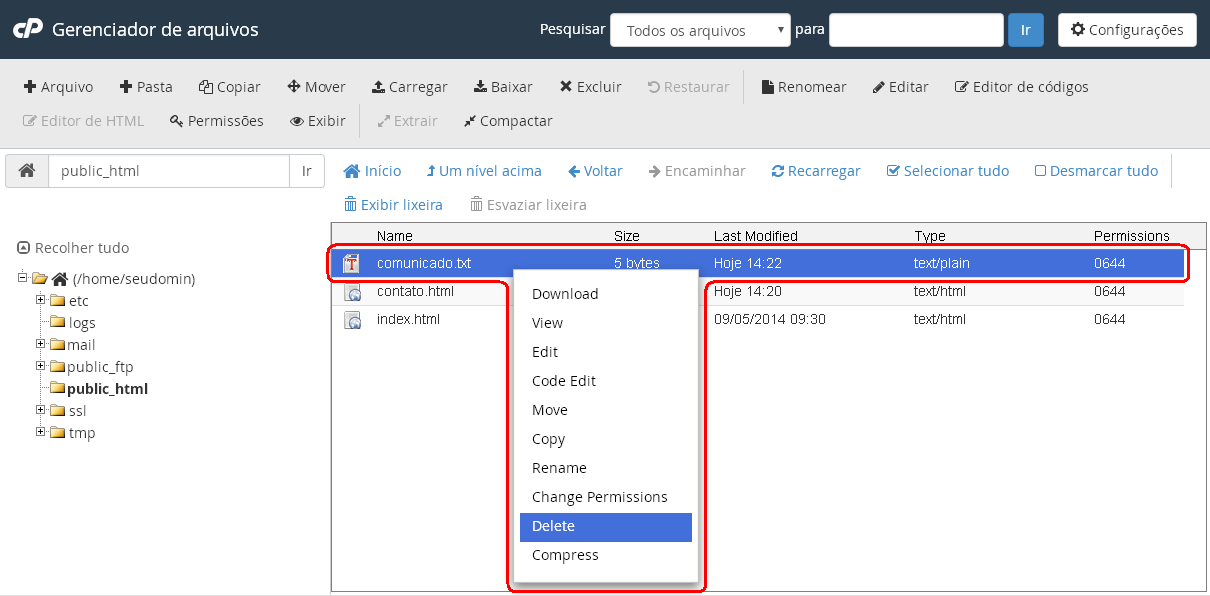Click Compactar in the toolbar
1210x596 pixels.
tap(508, 121)
